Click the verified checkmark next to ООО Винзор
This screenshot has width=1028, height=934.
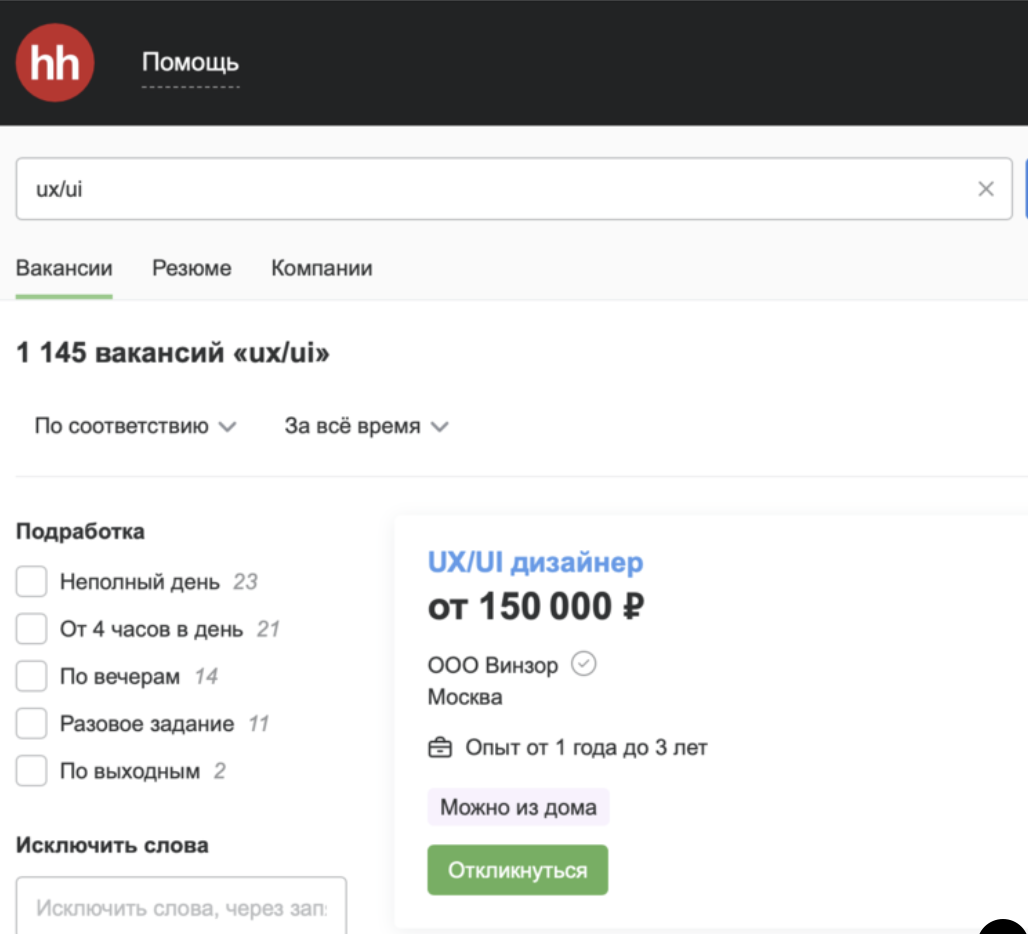pyautogui.click(x=583, y=664)
